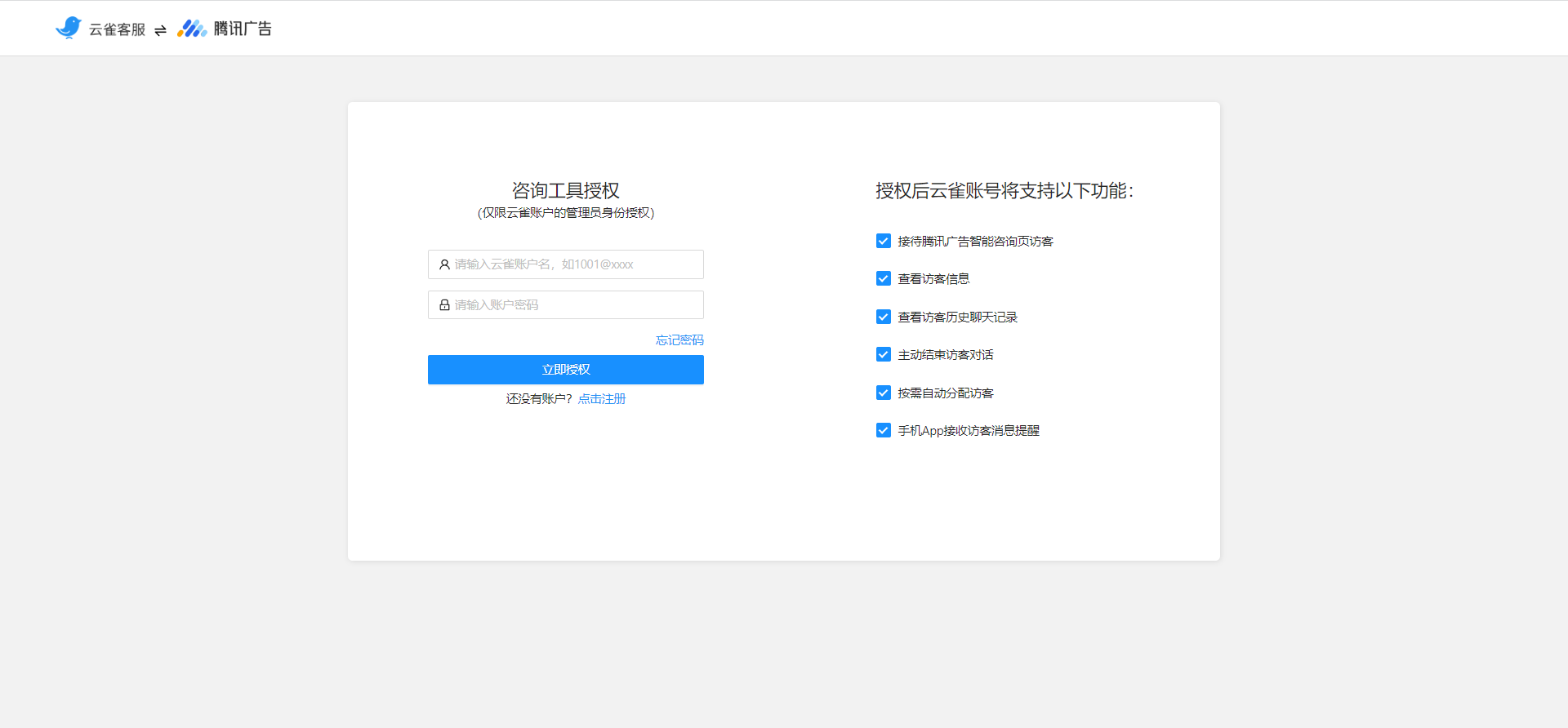Click the 仅限云雀账户的管理员身份授权 note
Image resolution: width=1568 pixels, height=728 pixels.
566,213
